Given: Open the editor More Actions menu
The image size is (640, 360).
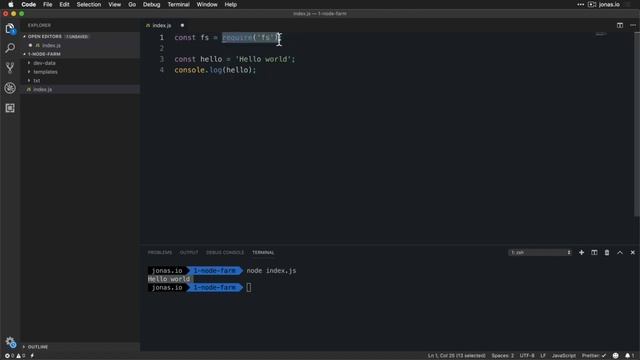Looking at the screenshot, I should (x=633, y=25).
